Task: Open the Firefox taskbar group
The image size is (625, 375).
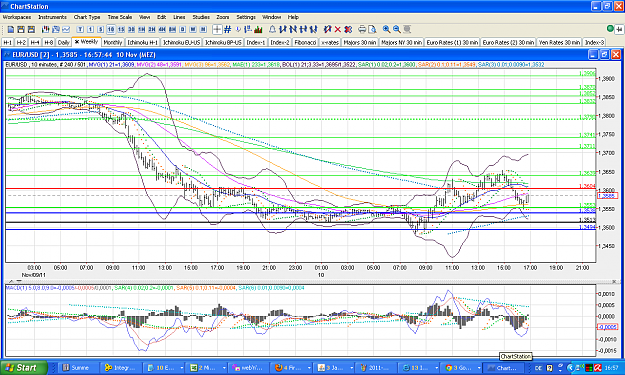Action: tap(290, 367)
